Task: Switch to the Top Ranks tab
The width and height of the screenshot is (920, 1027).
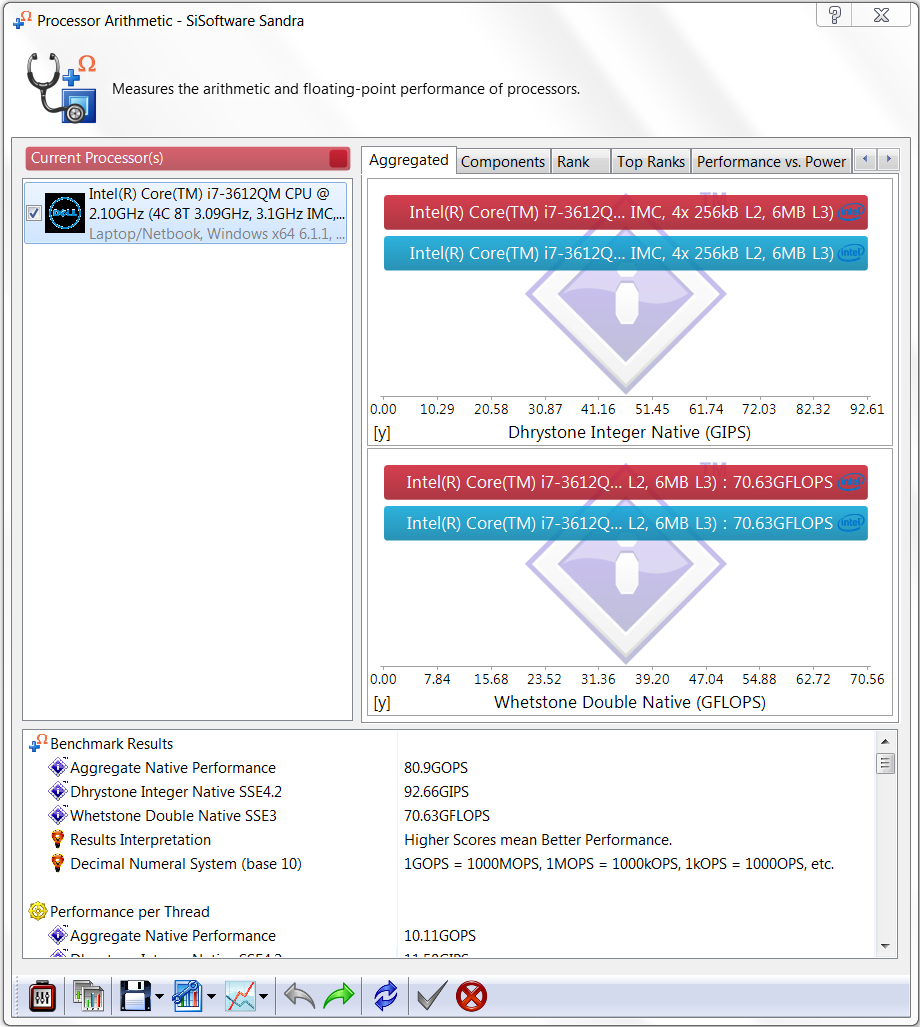Action: pos(651,162)
